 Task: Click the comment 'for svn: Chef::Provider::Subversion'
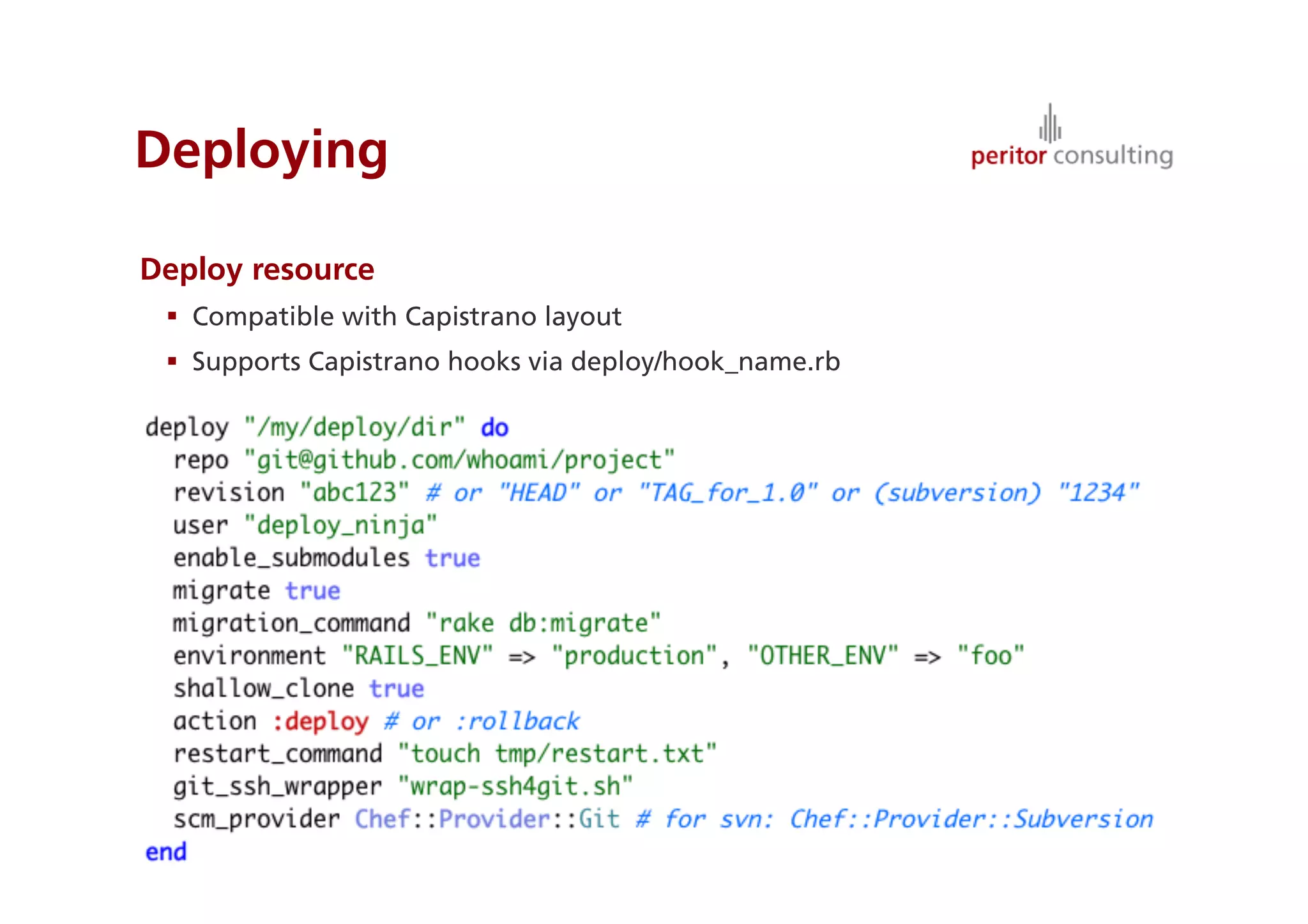(895, 819)
